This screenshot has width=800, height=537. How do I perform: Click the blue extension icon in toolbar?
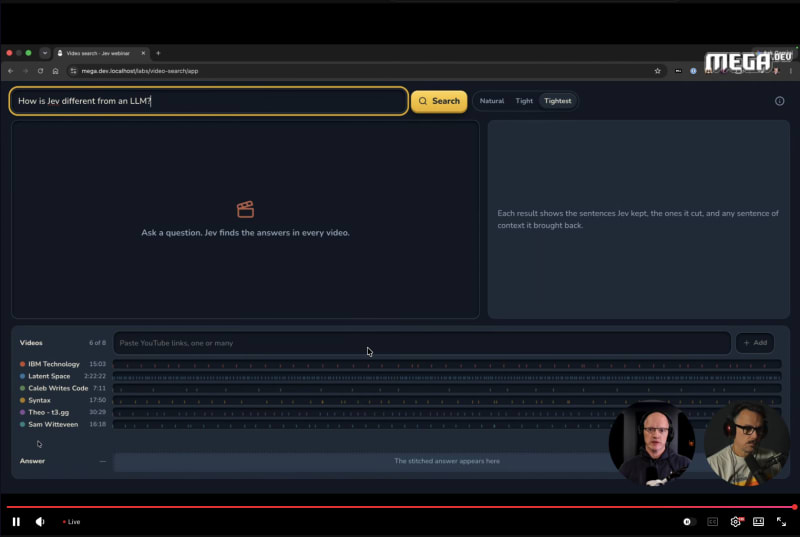(693, 71)
